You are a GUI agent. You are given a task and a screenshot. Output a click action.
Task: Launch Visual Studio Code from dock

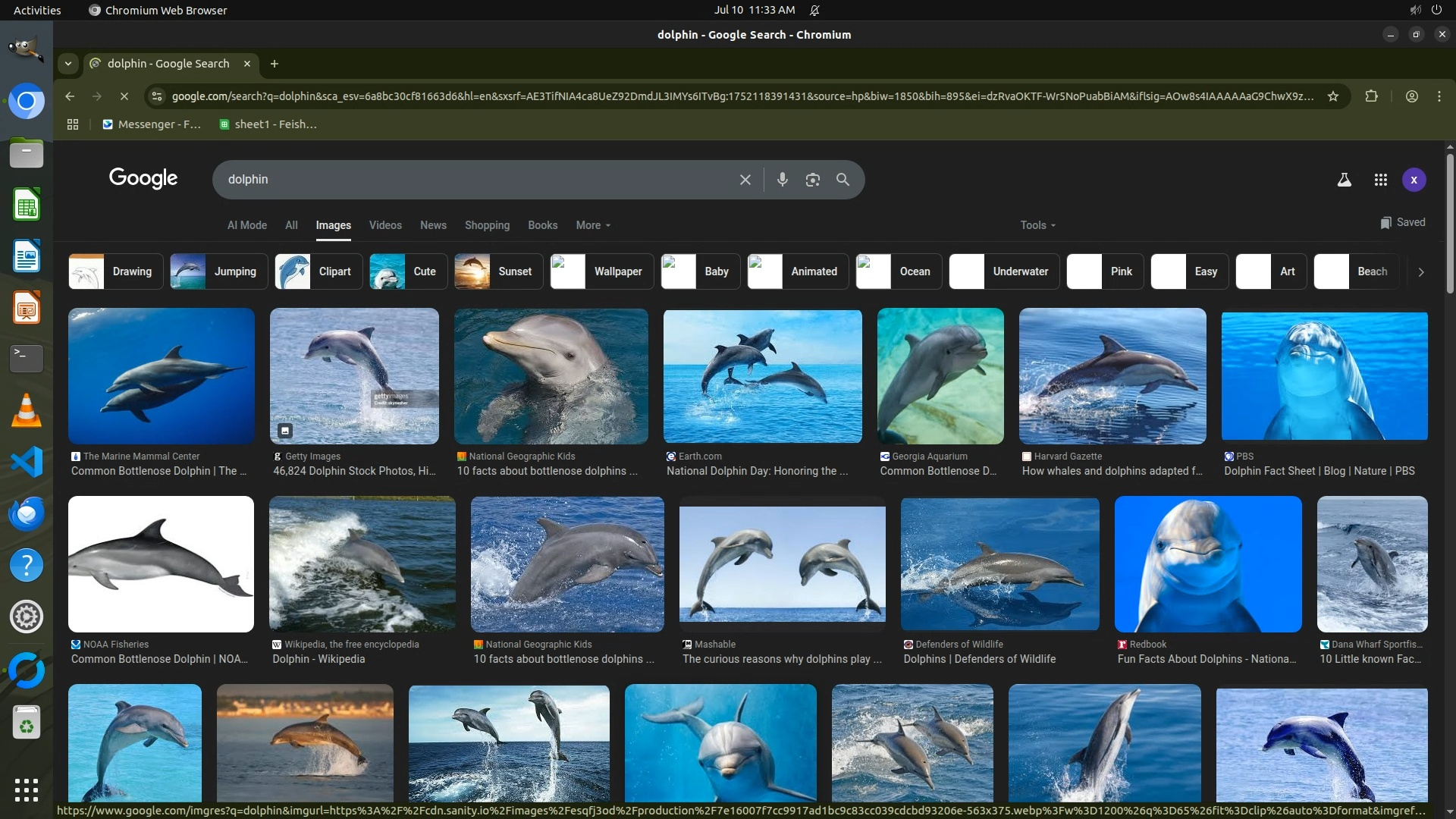[27, 462]
